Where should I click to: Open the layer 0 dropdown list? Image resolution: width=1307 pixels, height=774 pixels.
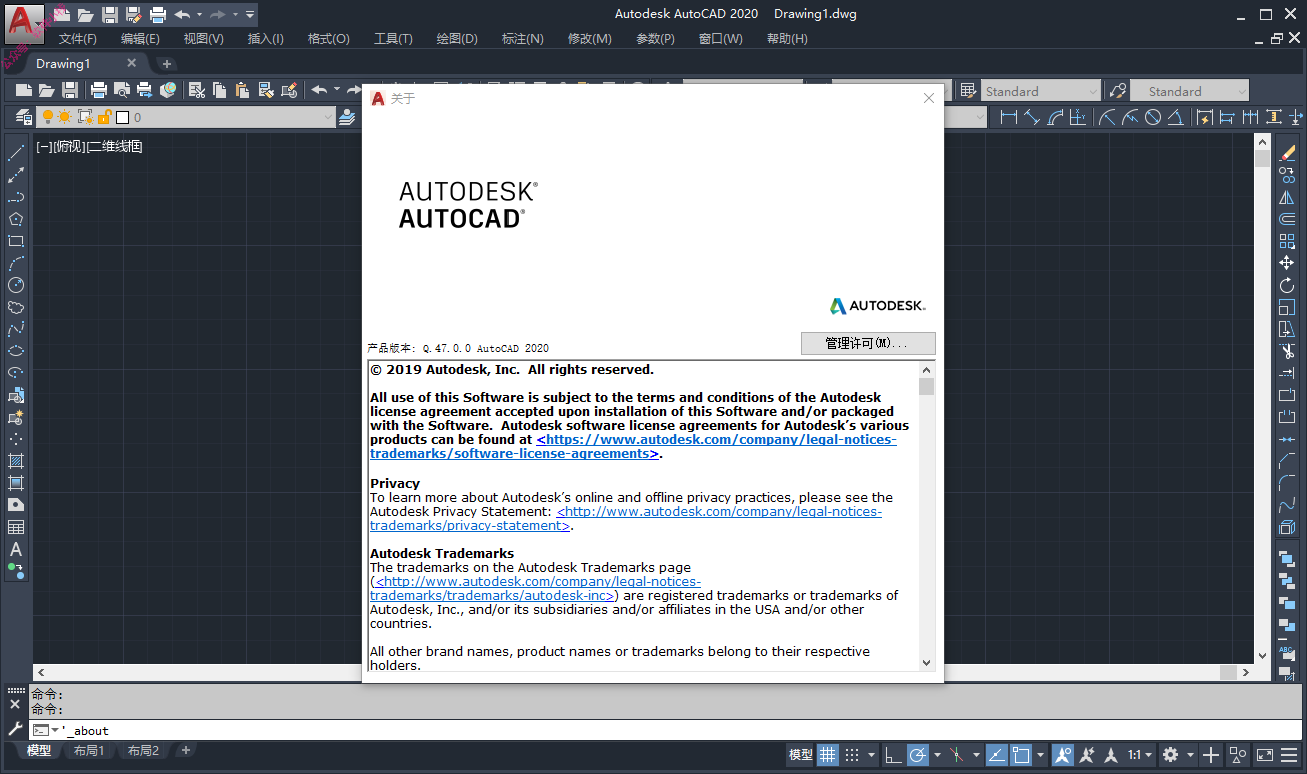click(x=327, y=117)
